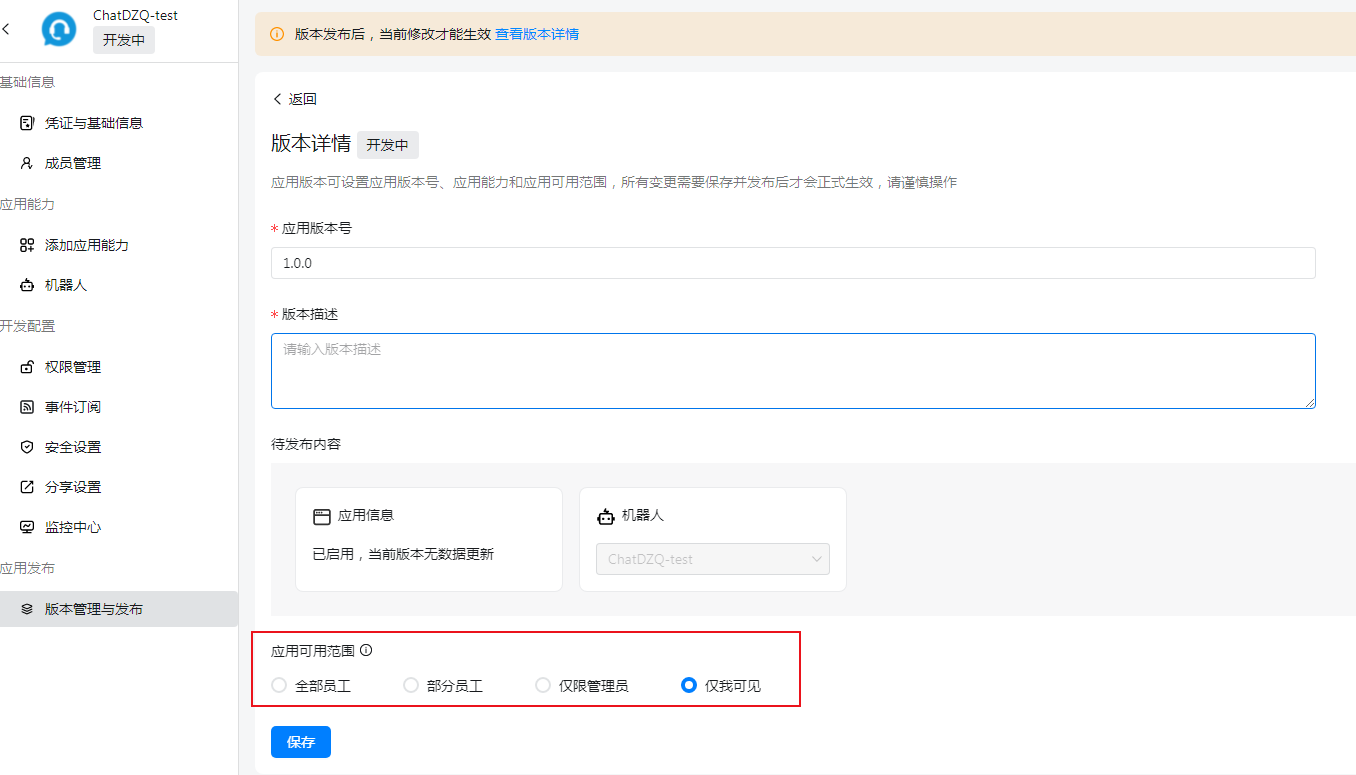Click the 机器人 sidebar robot icon

pyautogui.click(x=27, y=285)
